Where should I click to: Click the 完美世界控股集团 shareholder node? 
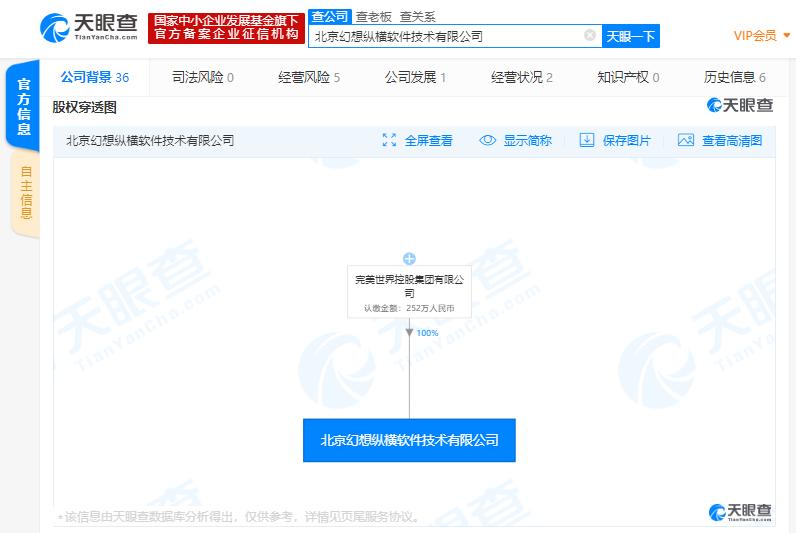(409, 292)
